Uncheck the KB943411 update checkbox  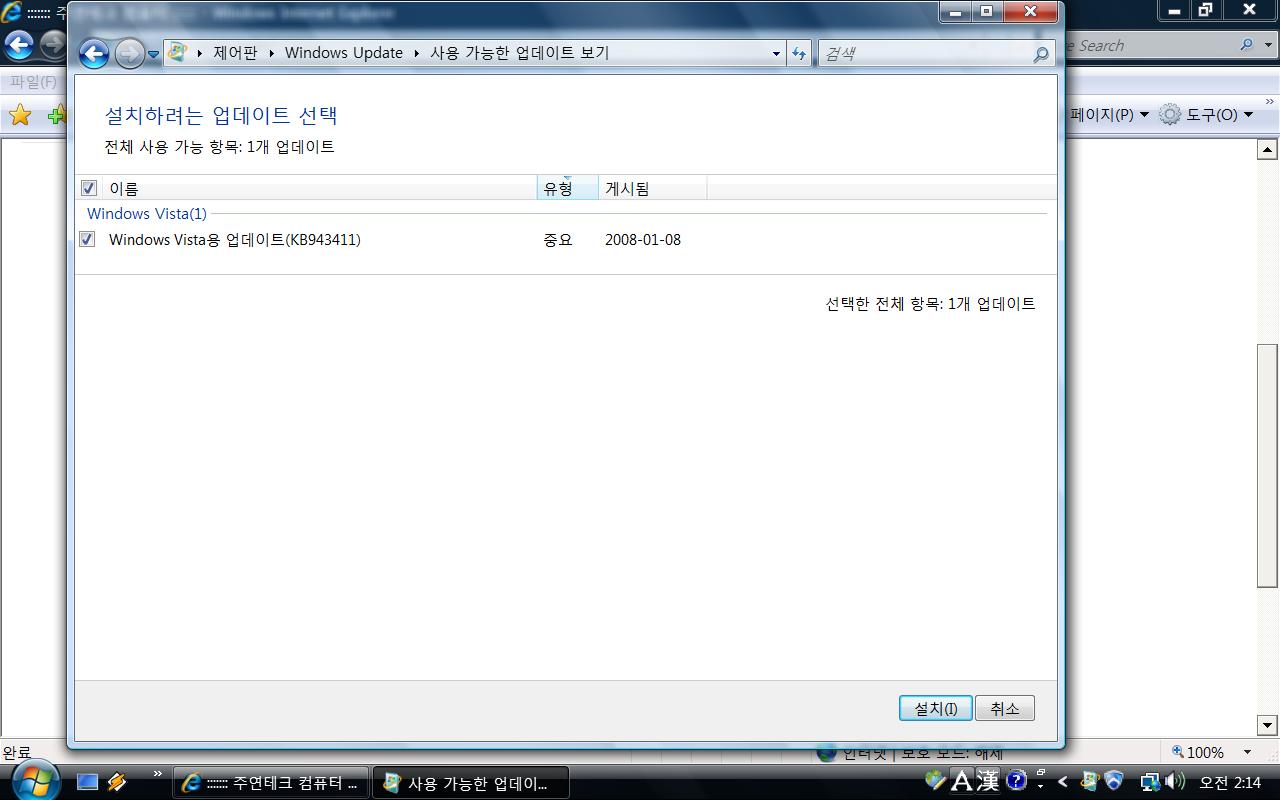88,239
